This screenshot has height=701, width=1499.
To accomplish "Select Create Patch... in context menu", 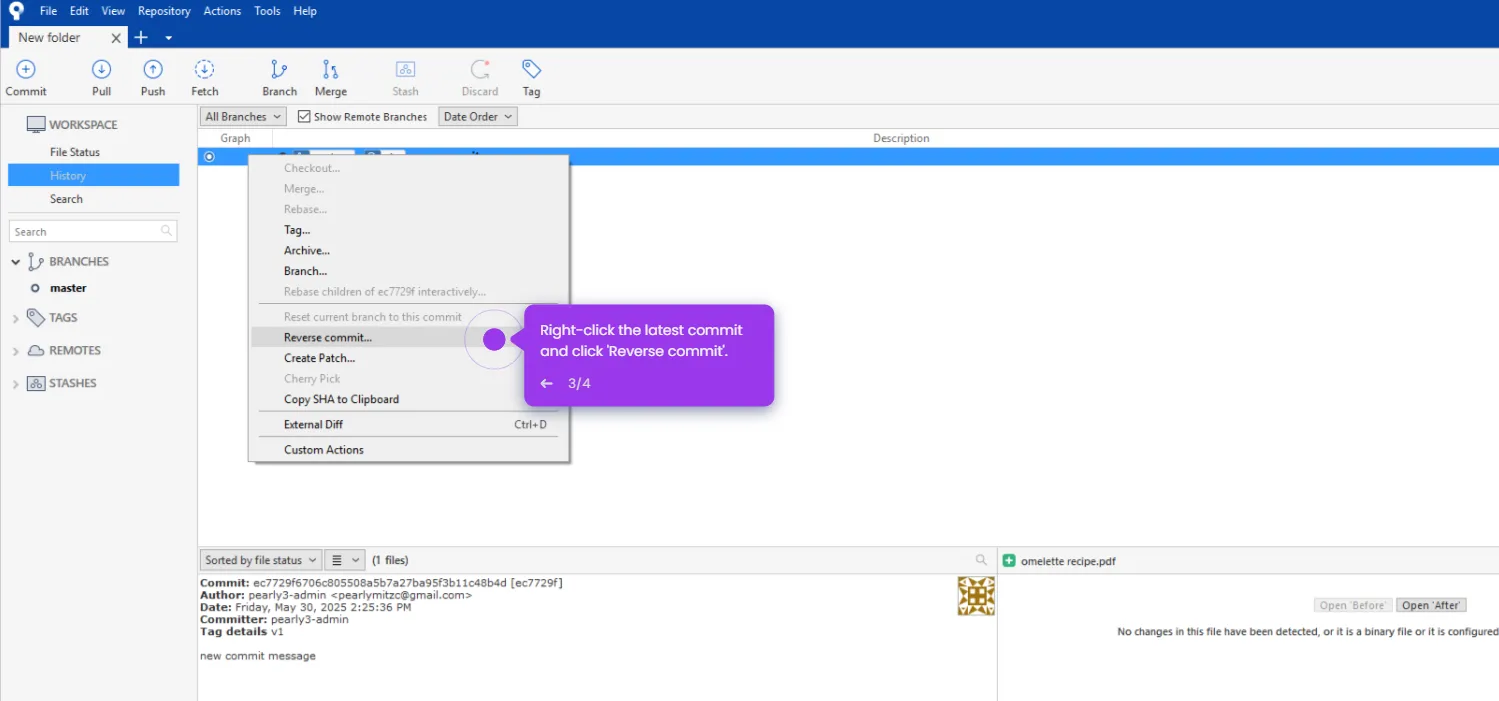I will click(408, 358).
